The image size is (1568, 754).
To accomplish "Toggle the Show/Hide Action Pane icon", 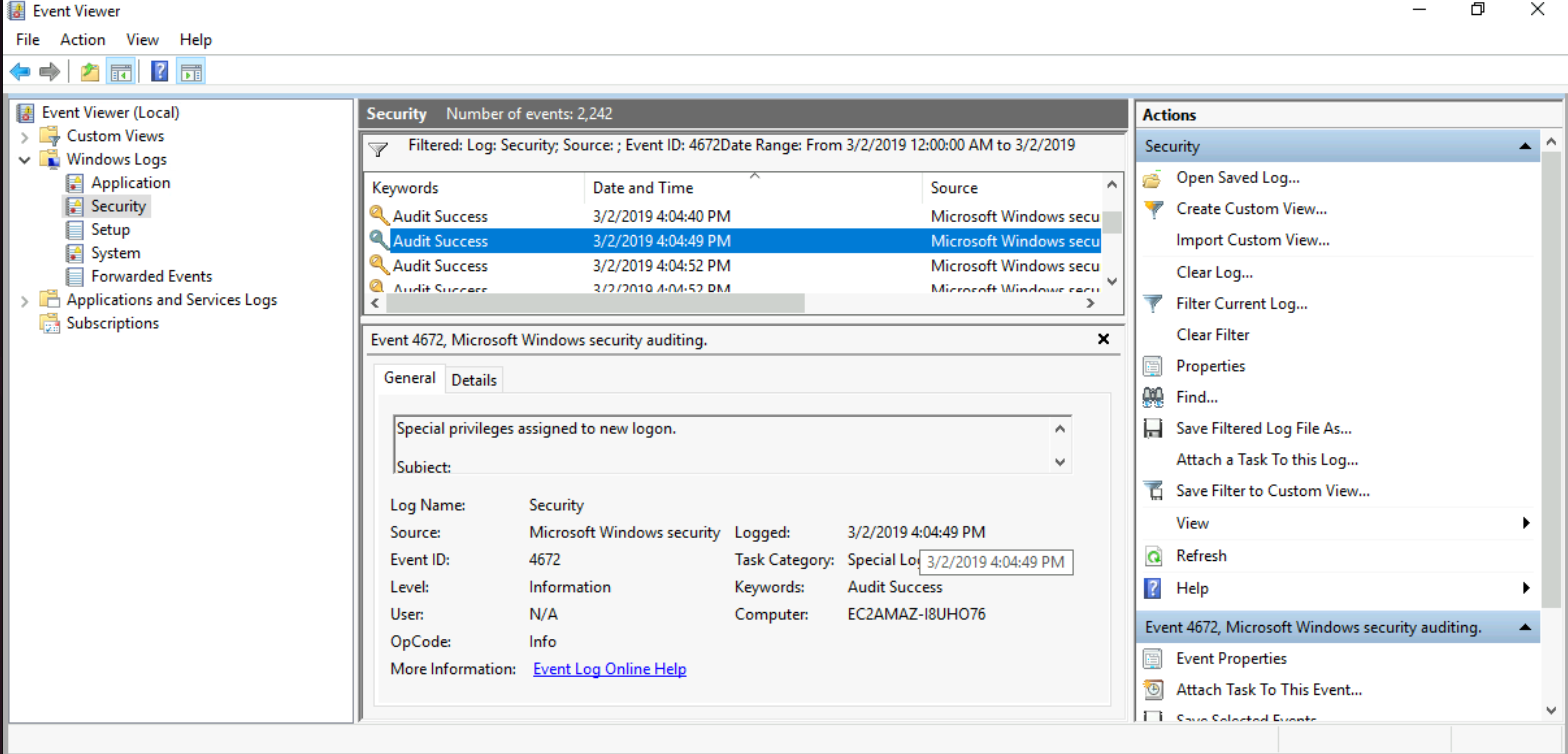I will [x=191, y=72].
